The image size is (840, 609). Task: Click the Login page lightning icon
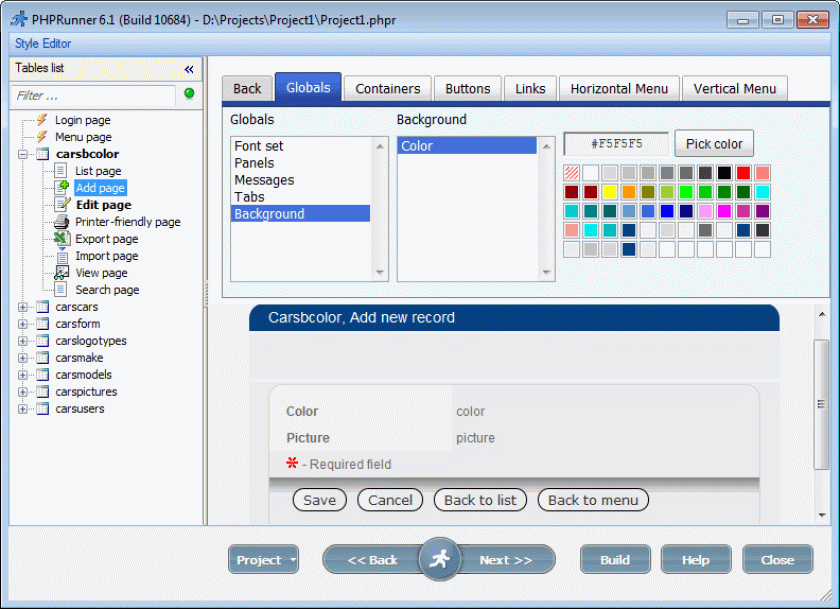[42, 120]
